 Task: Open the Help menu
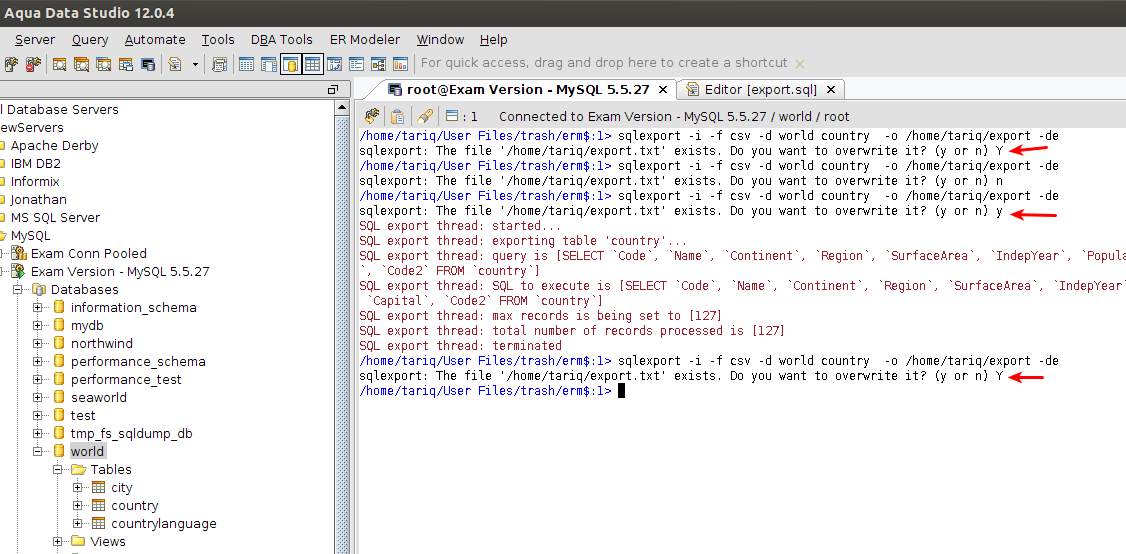[x=493, y=40]
